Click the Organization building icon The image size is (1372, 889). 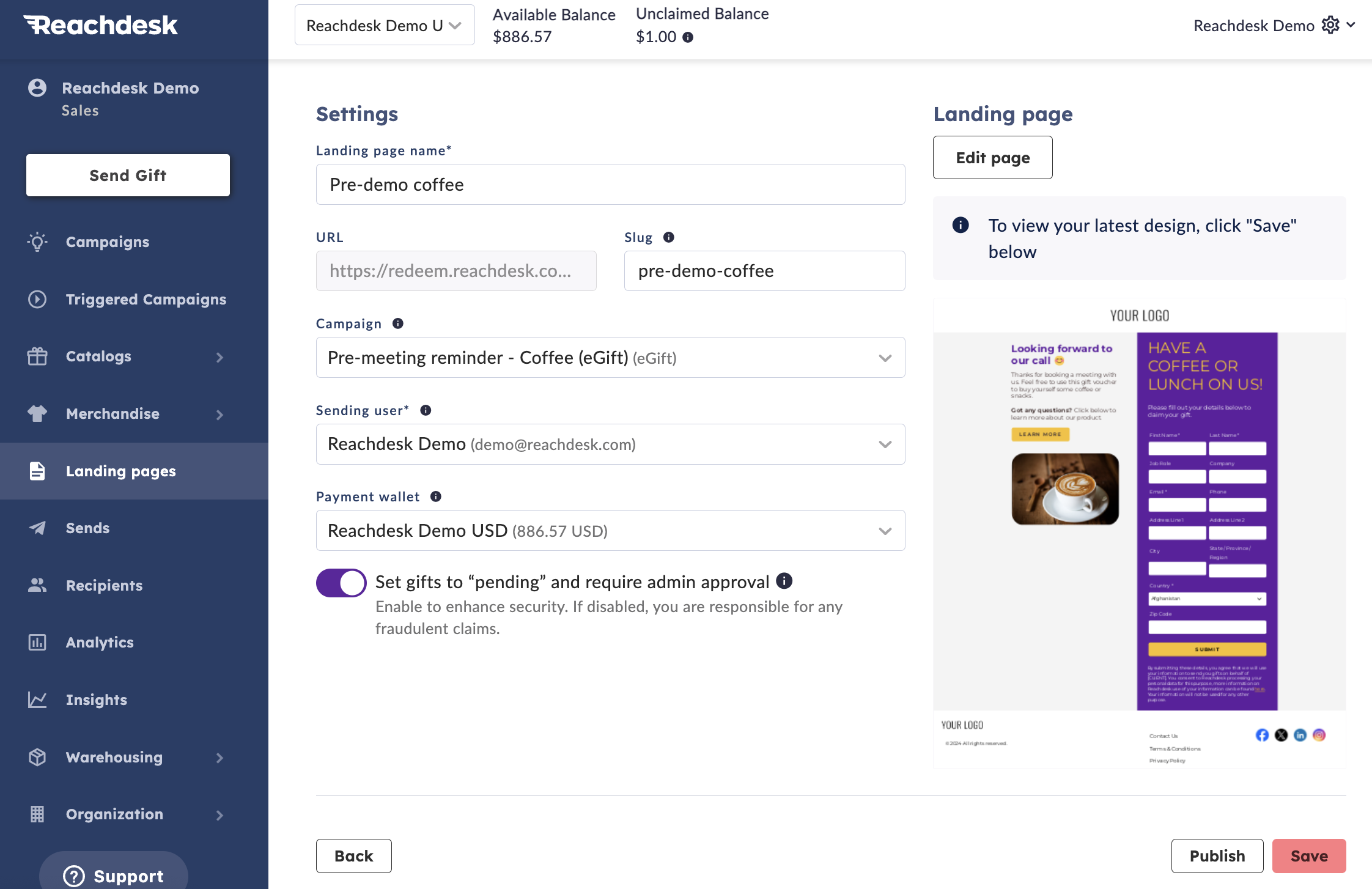[37, 814]
